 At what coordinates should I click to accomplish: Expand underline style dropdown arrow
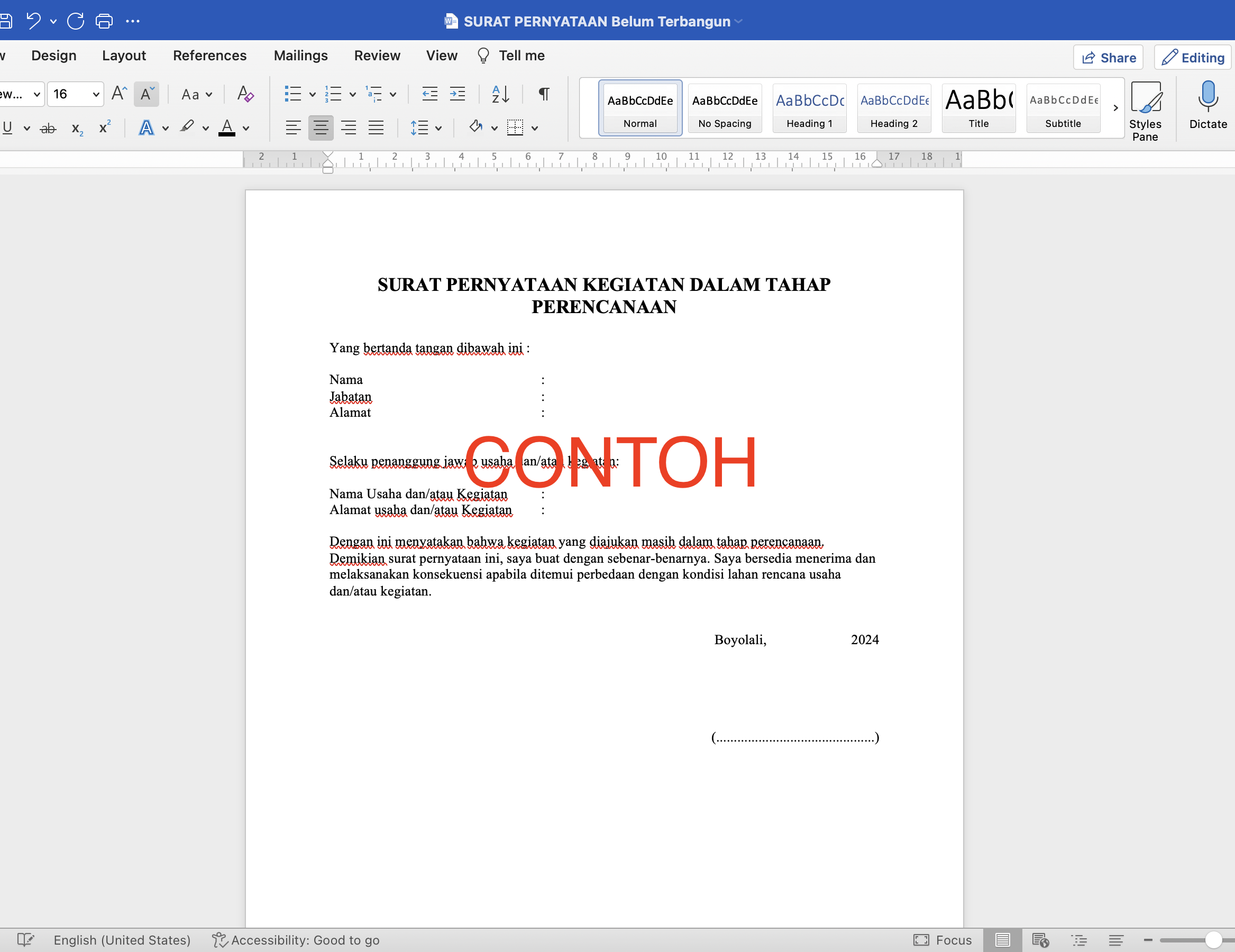pos(26,129)
